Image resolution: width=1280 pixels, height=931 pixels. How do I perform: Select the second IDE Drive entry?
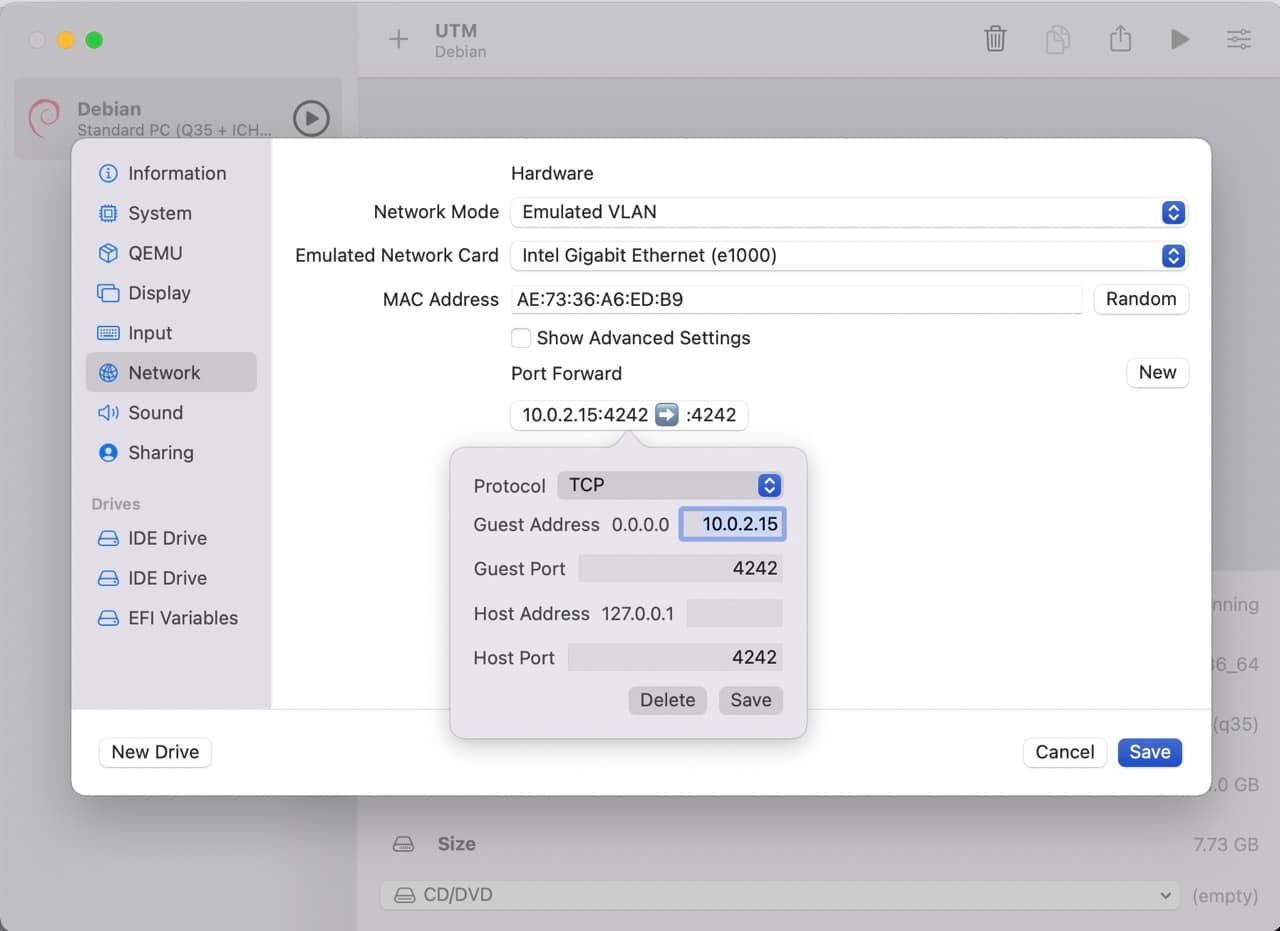tap(171, 578)
